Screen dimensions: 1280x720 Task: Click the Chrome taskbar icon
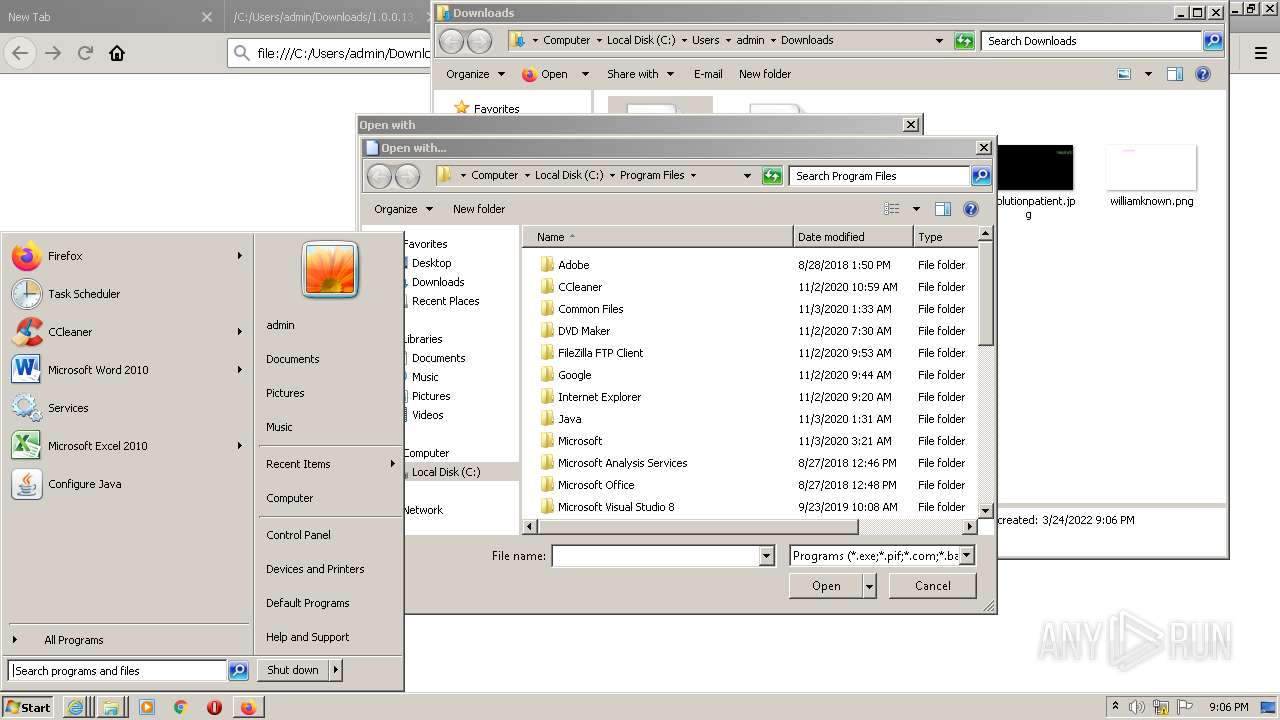[x=180, y=707]
